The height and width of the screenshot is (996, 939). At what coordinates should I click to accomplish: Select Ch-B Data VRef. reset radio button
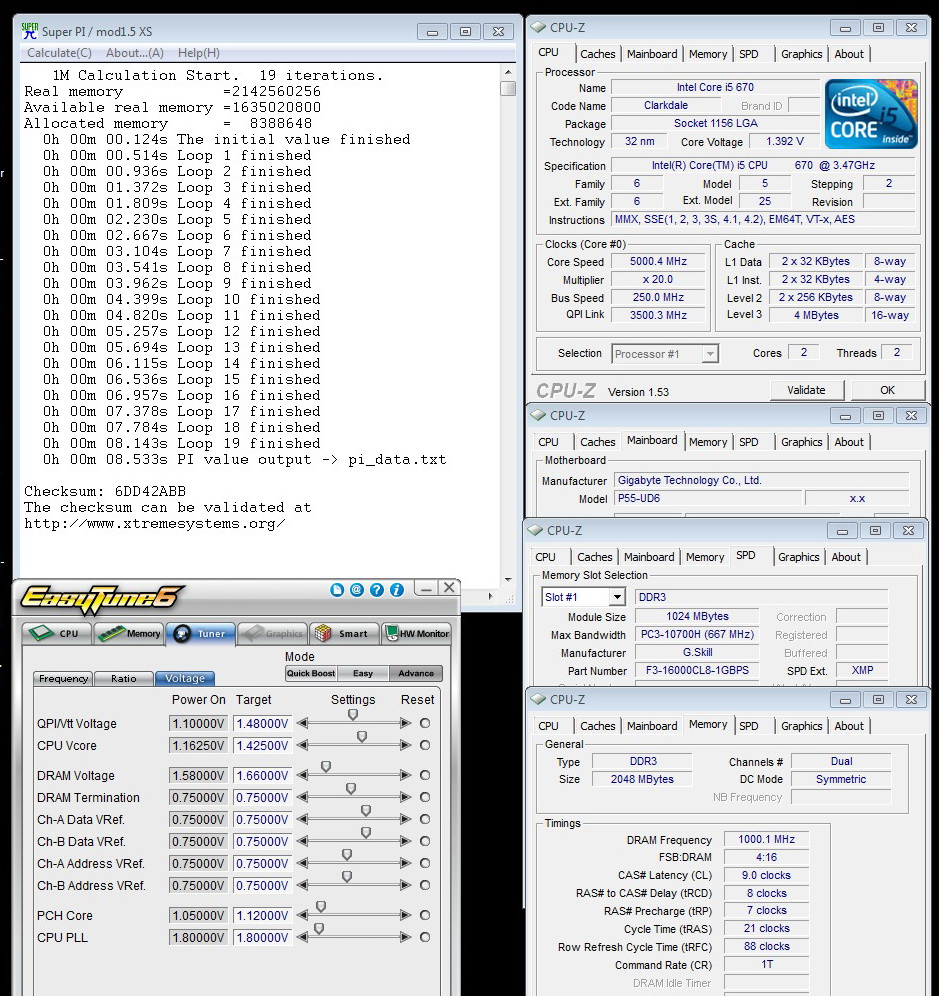(425, 841)
